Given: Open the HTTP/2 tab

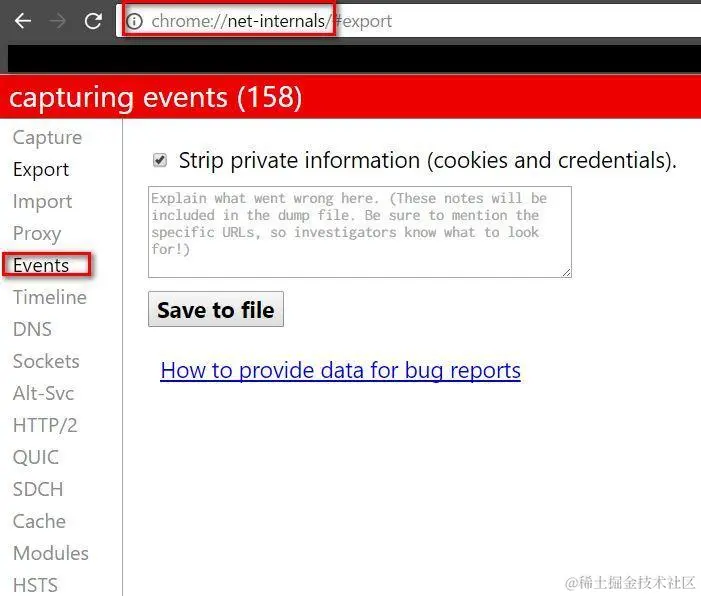Looking at the screenshot, I should (x=45, y=425).
